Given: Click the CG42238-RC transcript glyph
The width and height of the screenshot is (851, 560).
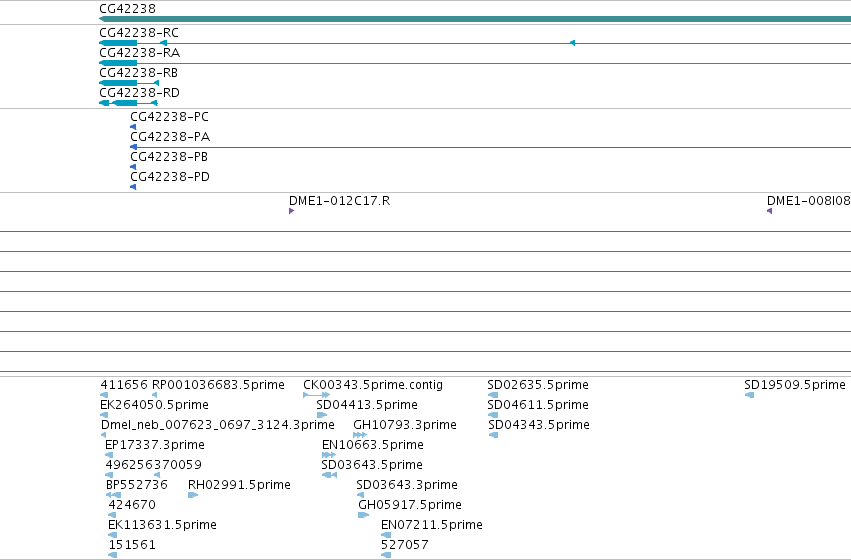Looking at the screenshot, I should [x=475, y=43].
